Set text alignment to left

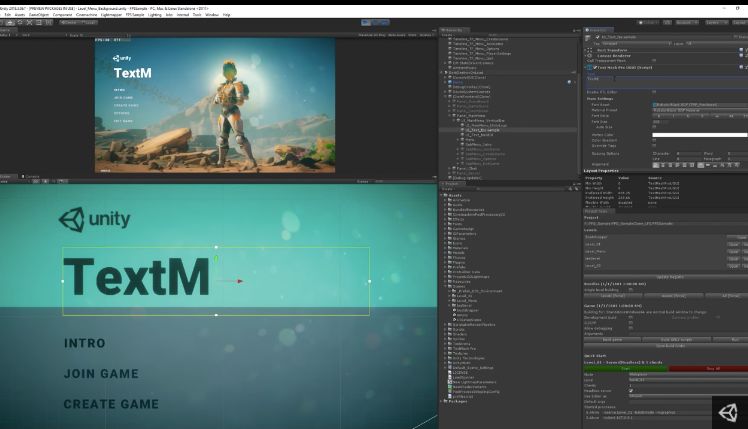tap(656, 165)
